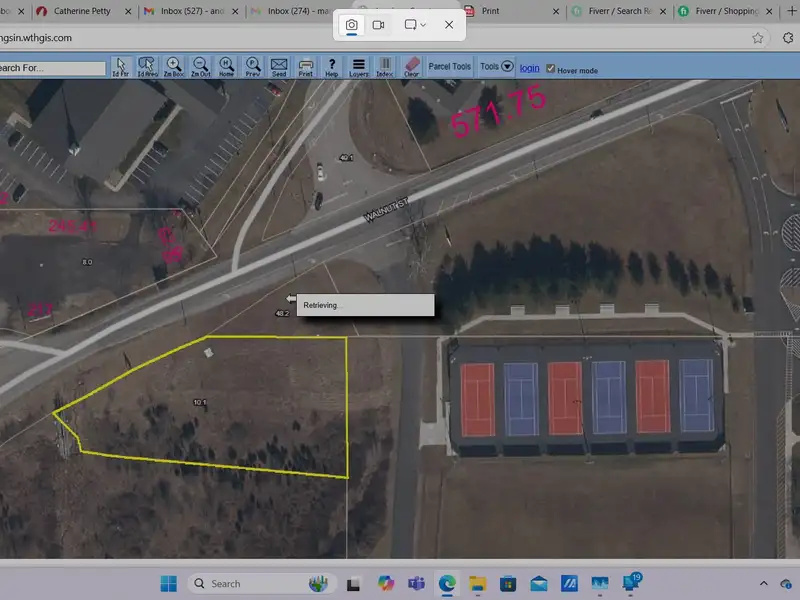Open the Layers list

[358, 67]
